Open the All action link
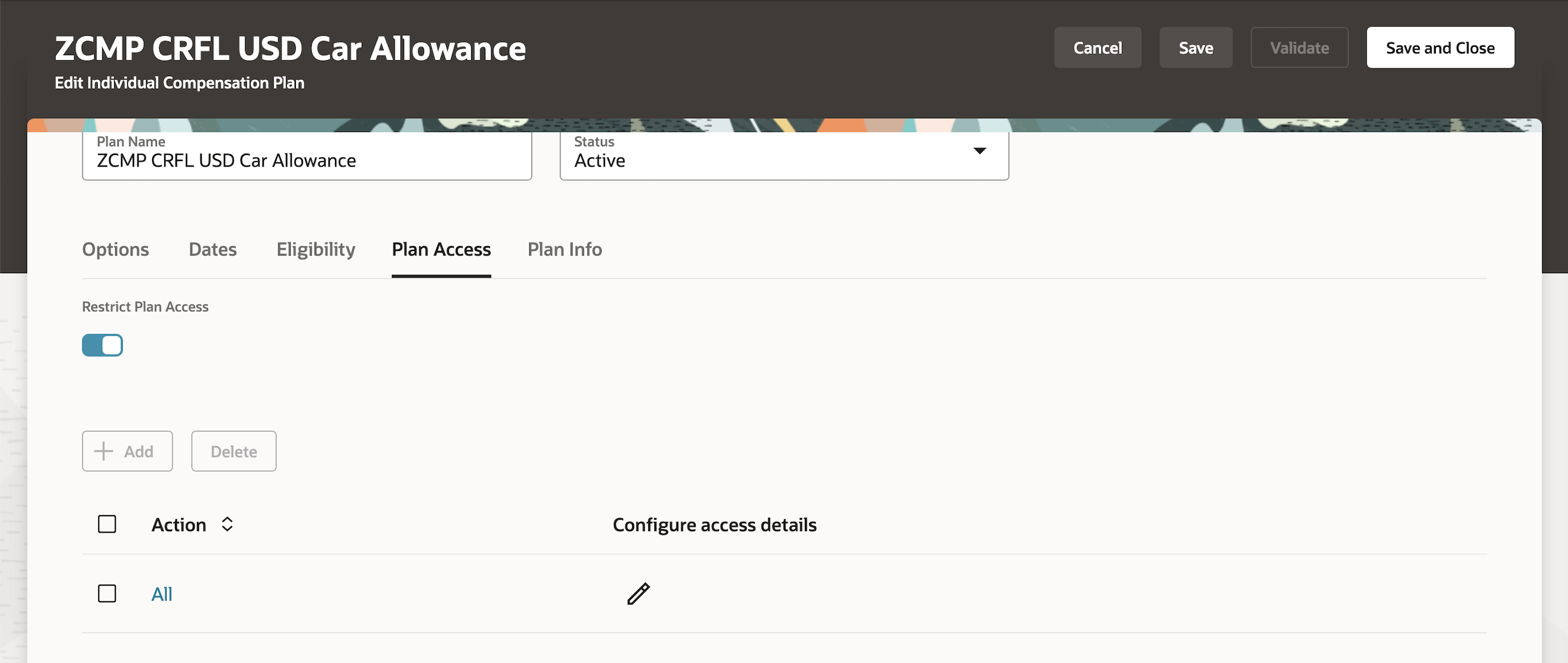 point(162,593)
